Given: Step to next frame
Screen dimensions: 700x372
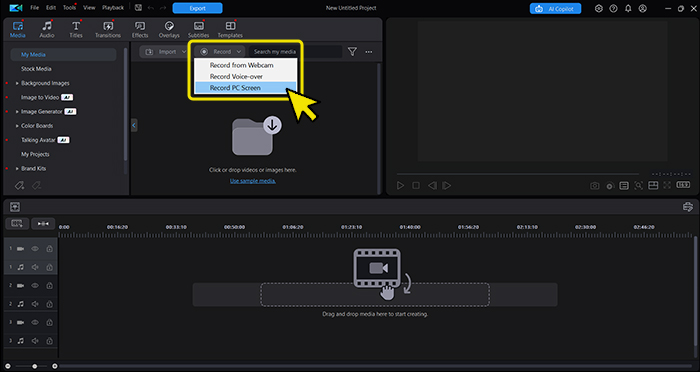Looking at the screenshot, I should [x=446, y=185].
